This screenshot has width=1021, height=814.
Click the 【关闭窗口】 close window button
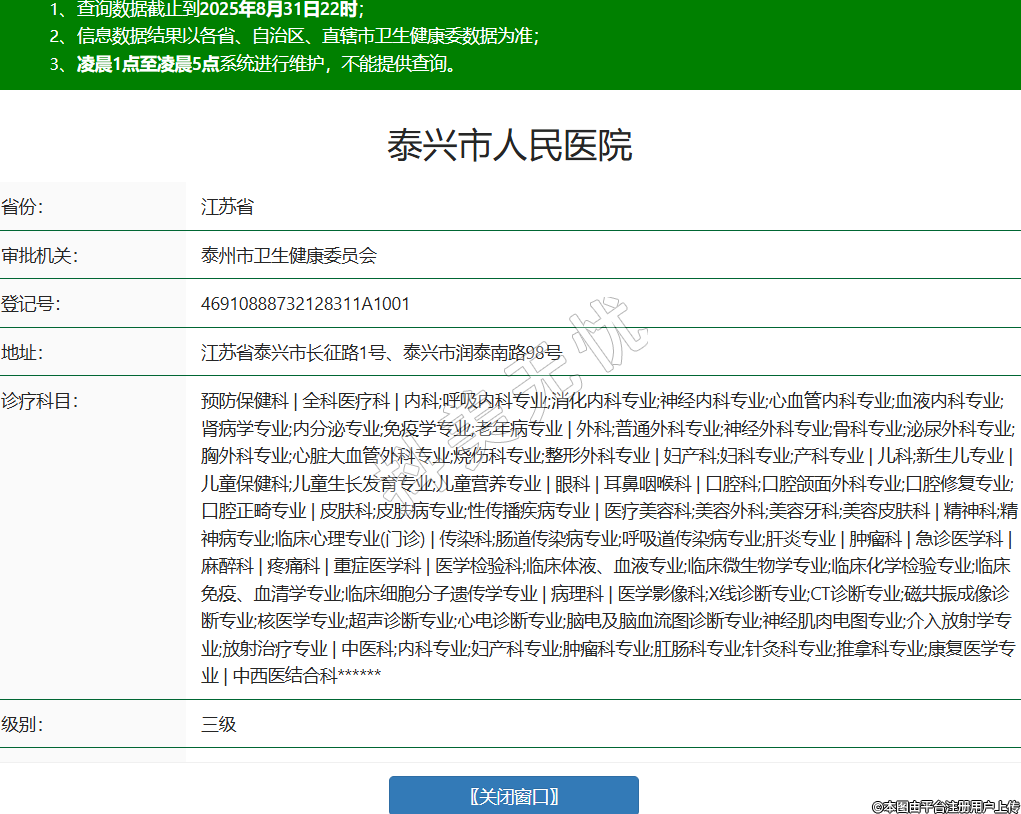pyautogui.click(x=513, y=796)
